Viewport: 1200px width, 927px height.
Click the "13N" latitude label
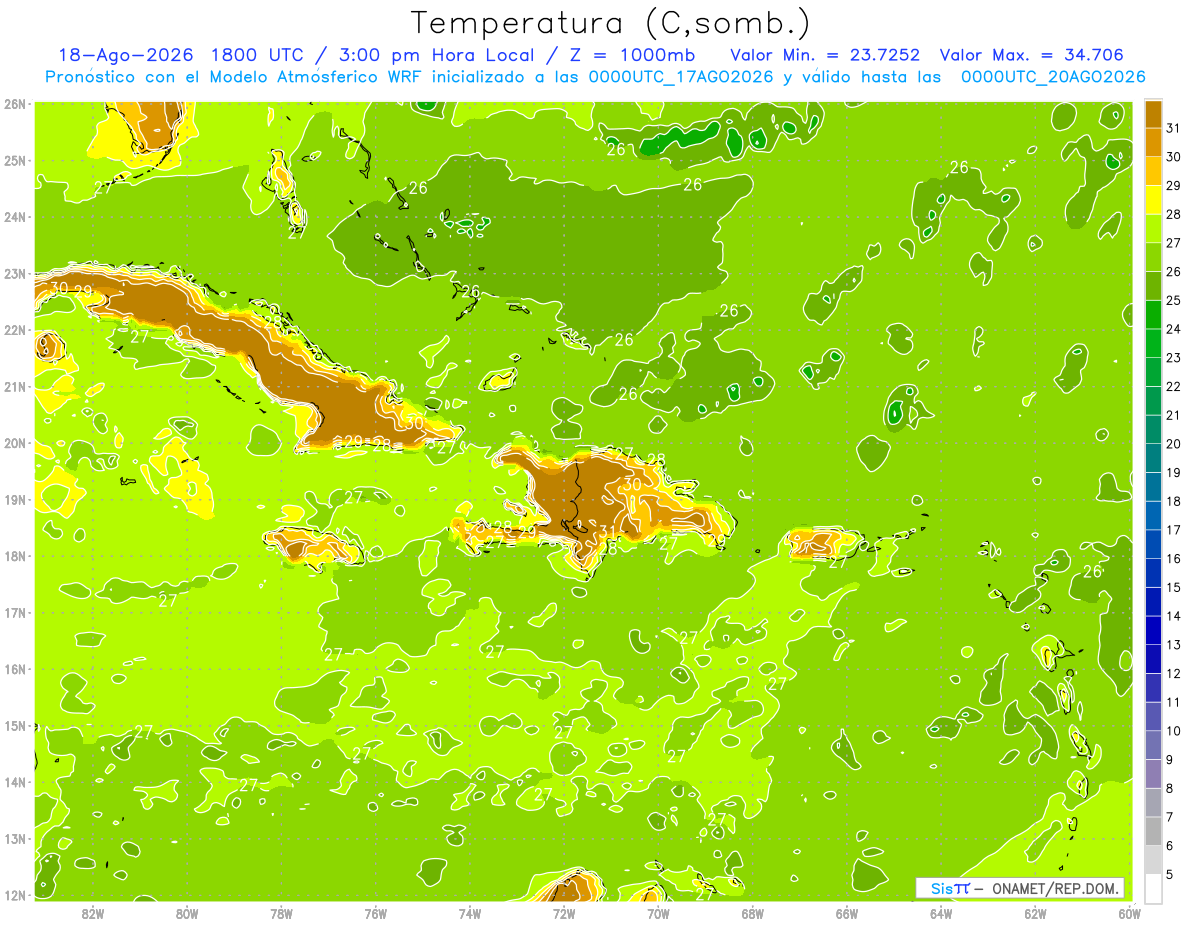click(14, 838)
